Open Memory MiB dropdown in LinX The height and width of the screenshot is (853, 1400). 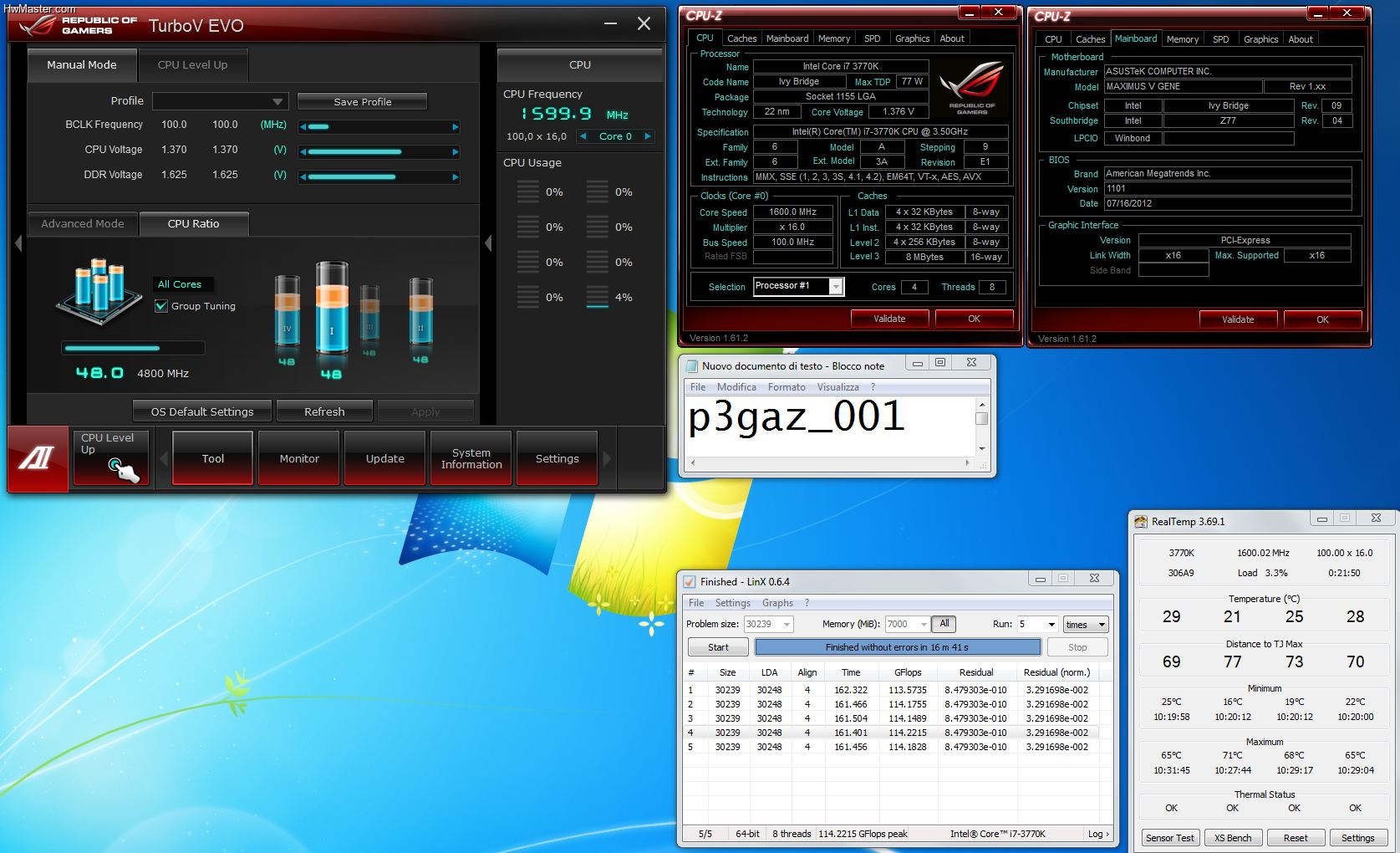(924, 625)
